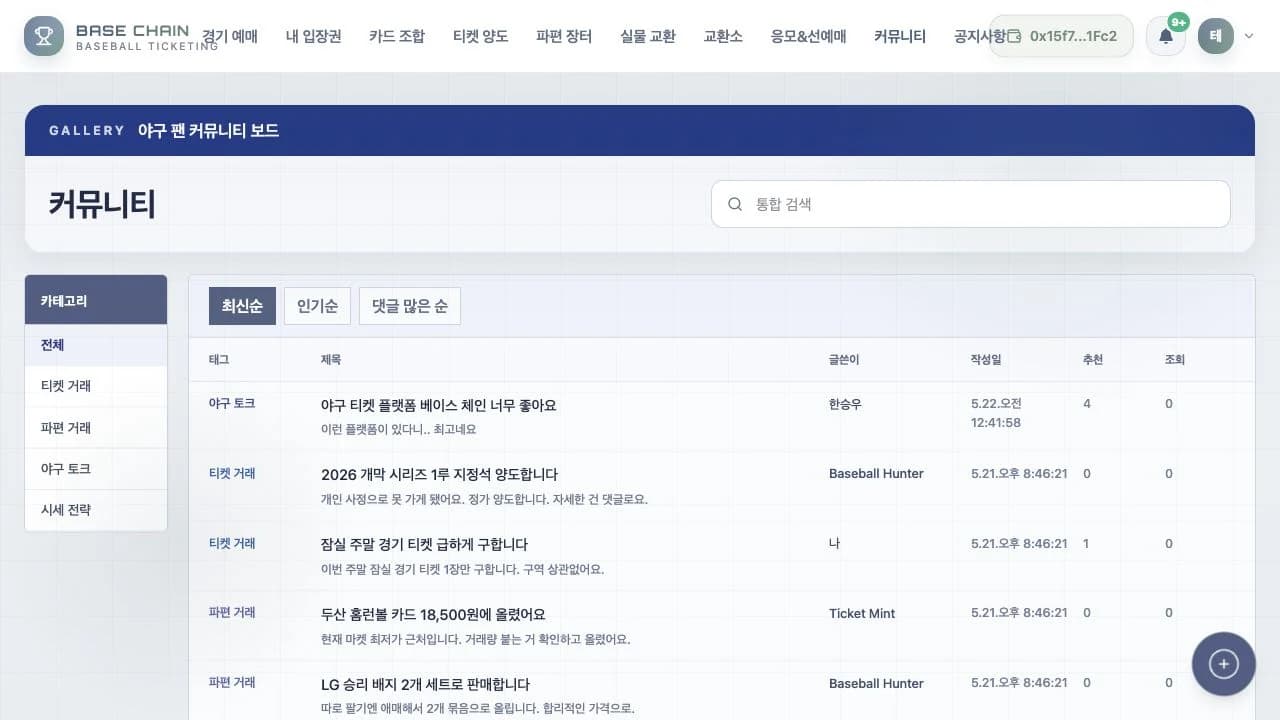Open post 잠실 주말 경기 티켓 급하게 구합니다
The image size is (1280, 720).
click(x=424, y=544)
